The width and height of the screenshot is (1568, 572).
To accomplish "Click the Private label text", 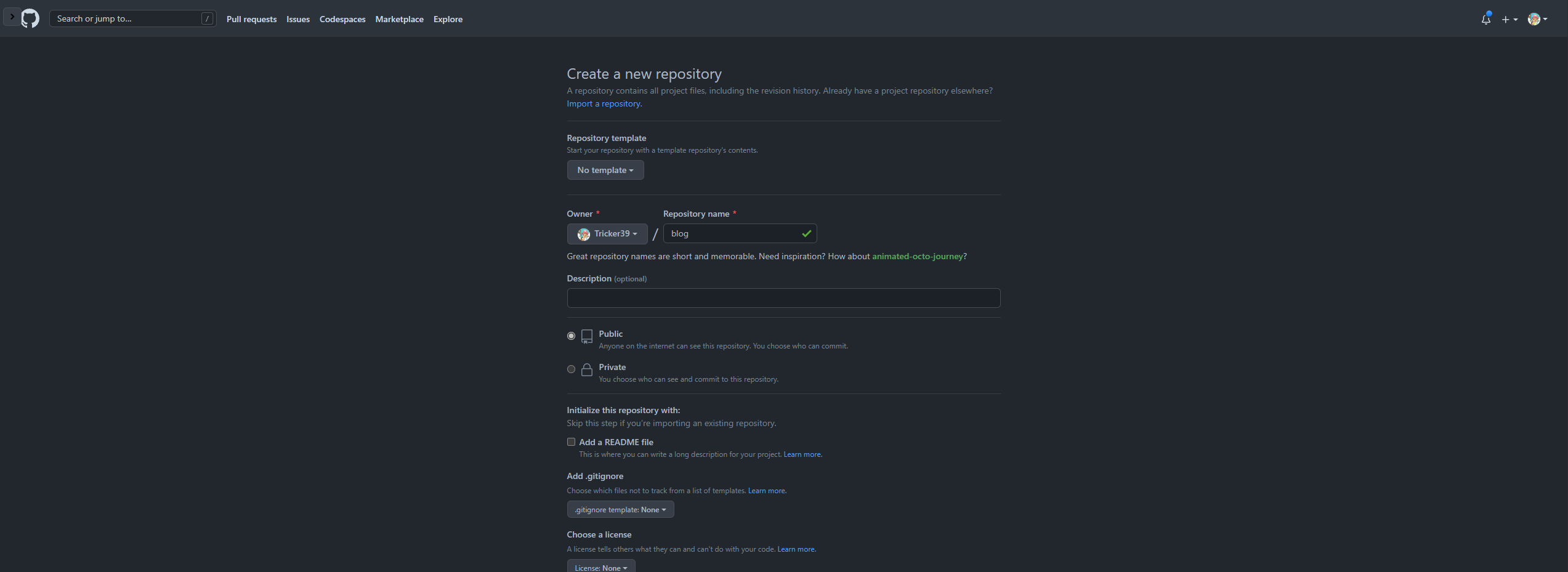I will coord(612,367).
